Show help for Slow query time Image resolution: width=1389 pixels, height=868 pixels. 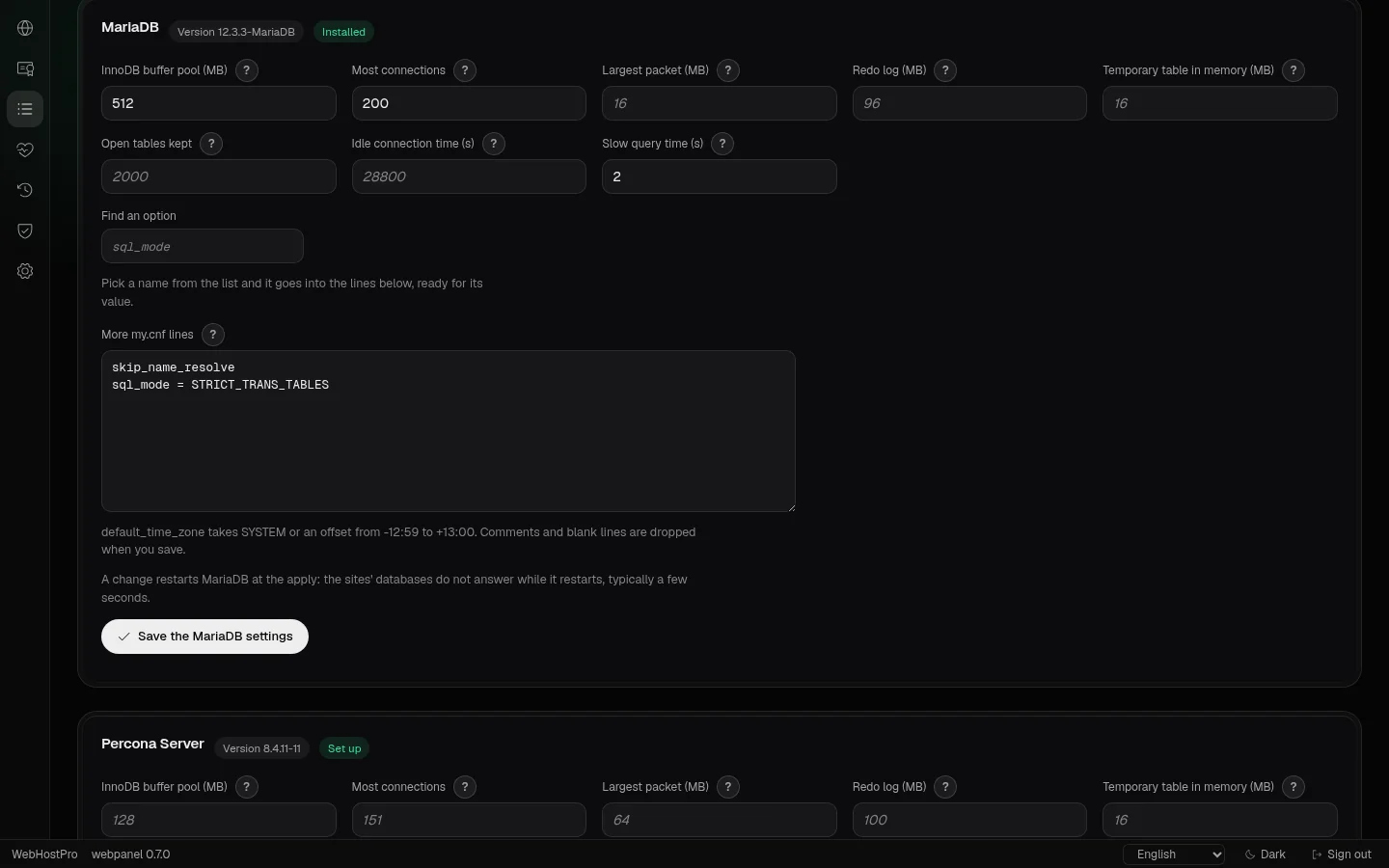click(722, 144)
